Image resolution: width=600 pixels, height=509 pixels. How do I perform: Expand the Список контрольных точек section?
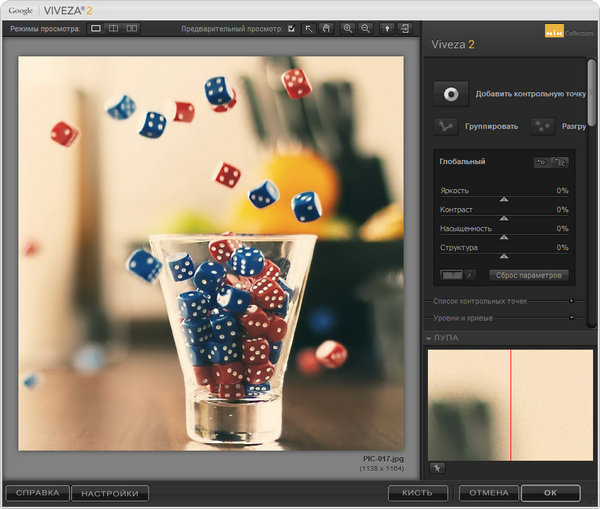(x=571, y=300)
